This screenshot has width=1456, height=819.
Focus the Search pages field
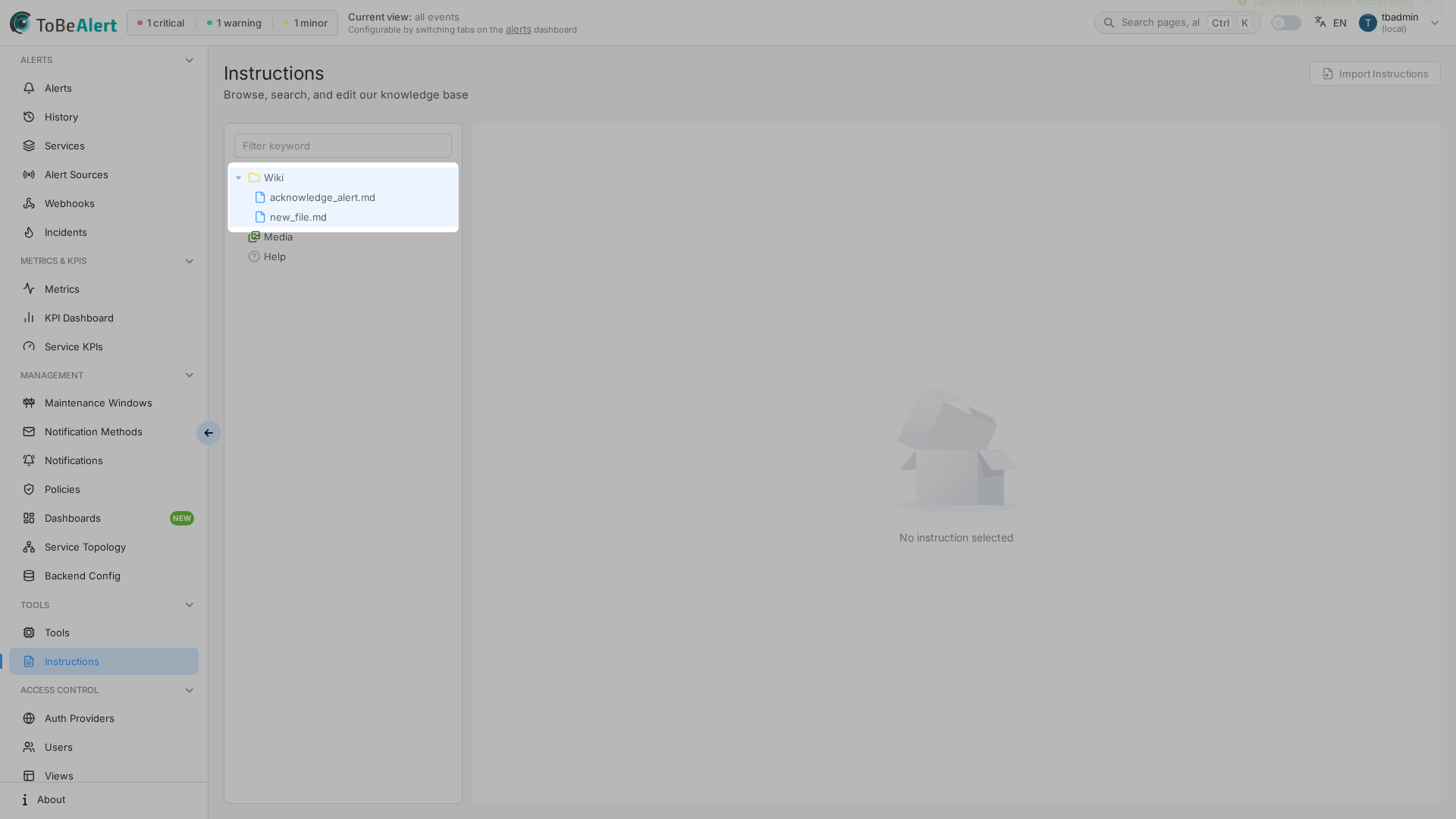click(1177, 23)
